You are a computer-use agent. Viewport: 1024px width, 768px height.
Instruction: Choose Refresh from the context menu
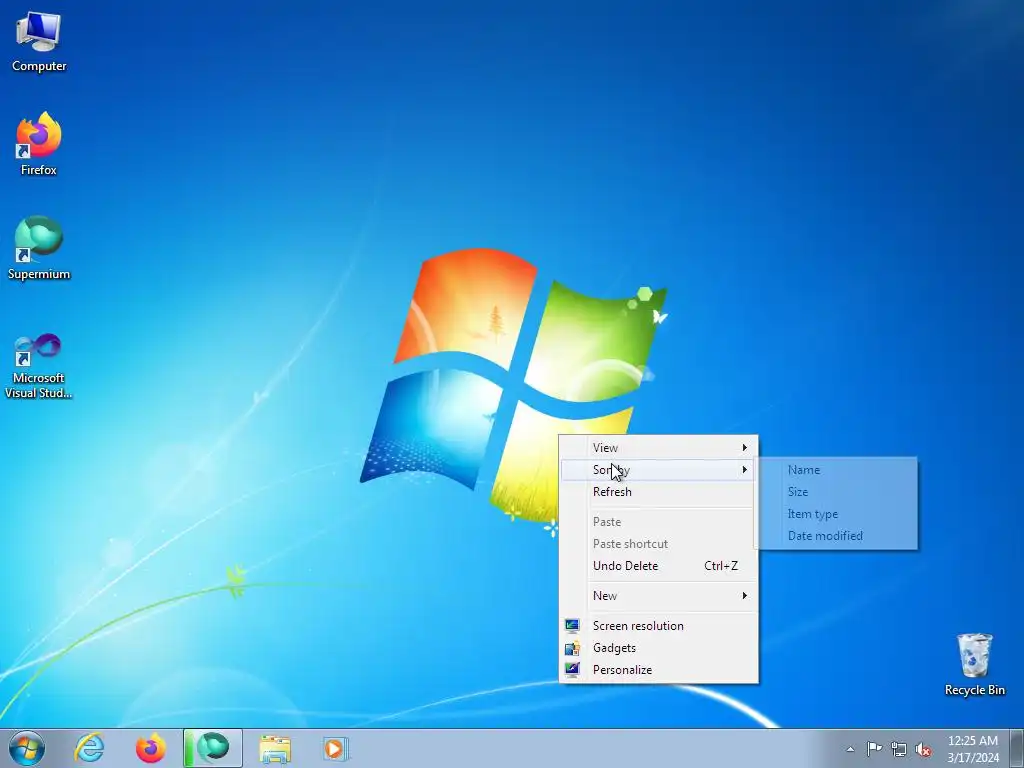pyautogui.click(x=658, y=492)
